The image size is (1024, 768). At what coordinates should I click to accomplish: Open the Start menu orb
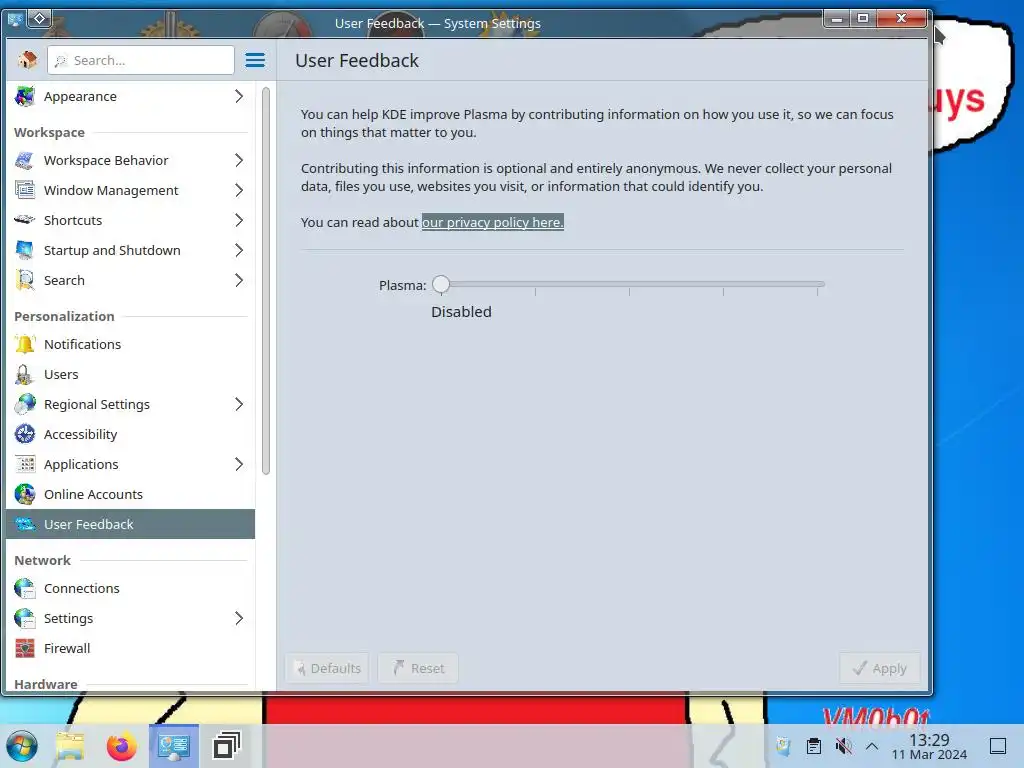22,746
